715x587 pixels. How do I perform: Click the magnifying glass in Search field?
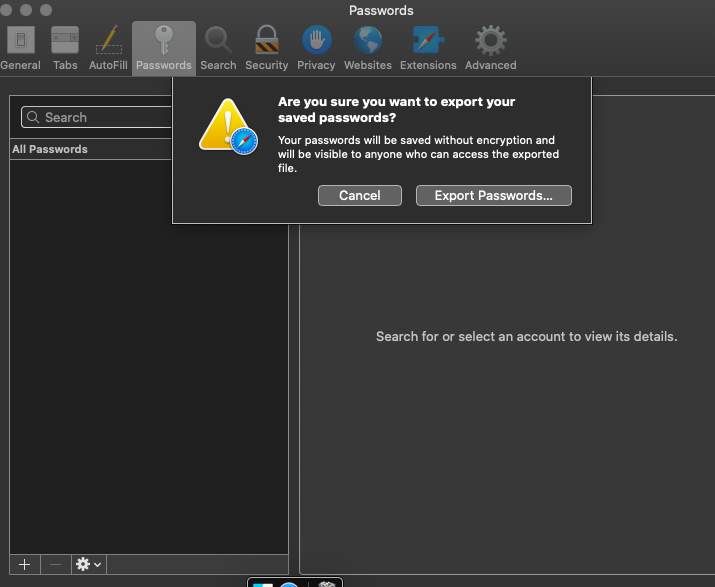(33, 117)
